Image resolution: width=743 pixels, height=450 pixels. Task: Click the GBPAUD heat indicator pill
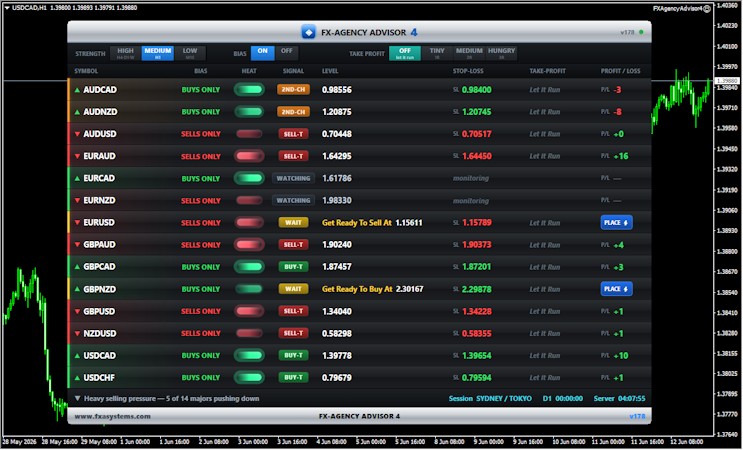click(249, 244)
